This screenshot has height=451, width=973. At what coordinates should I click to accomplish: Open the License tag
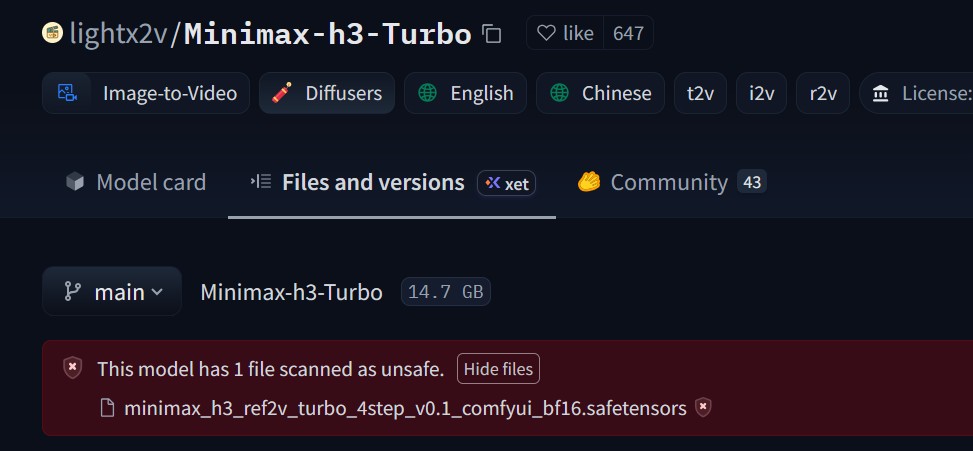917,93
